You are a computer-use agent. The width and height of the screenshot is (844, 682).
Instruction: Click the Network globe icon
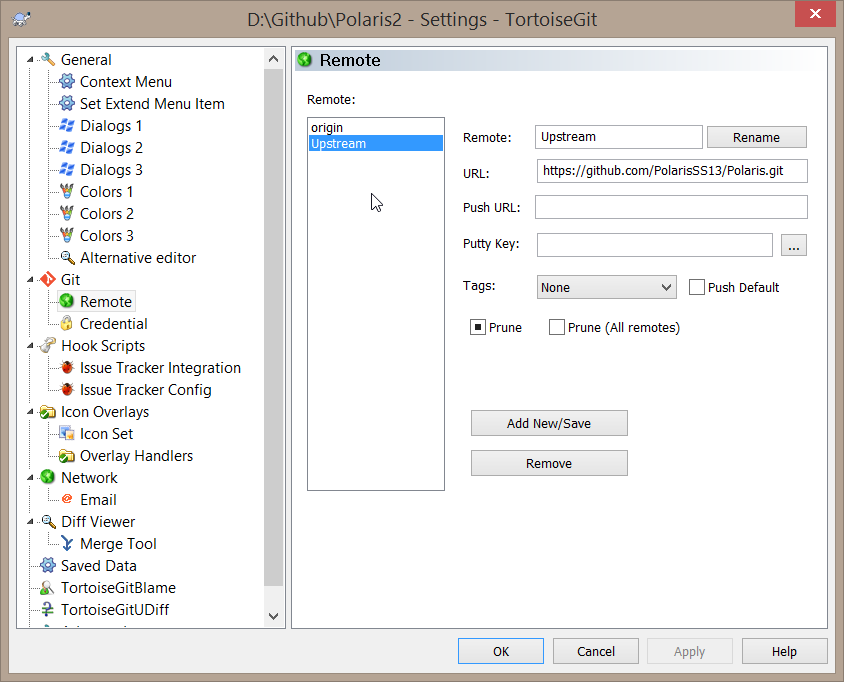[48, 477]
